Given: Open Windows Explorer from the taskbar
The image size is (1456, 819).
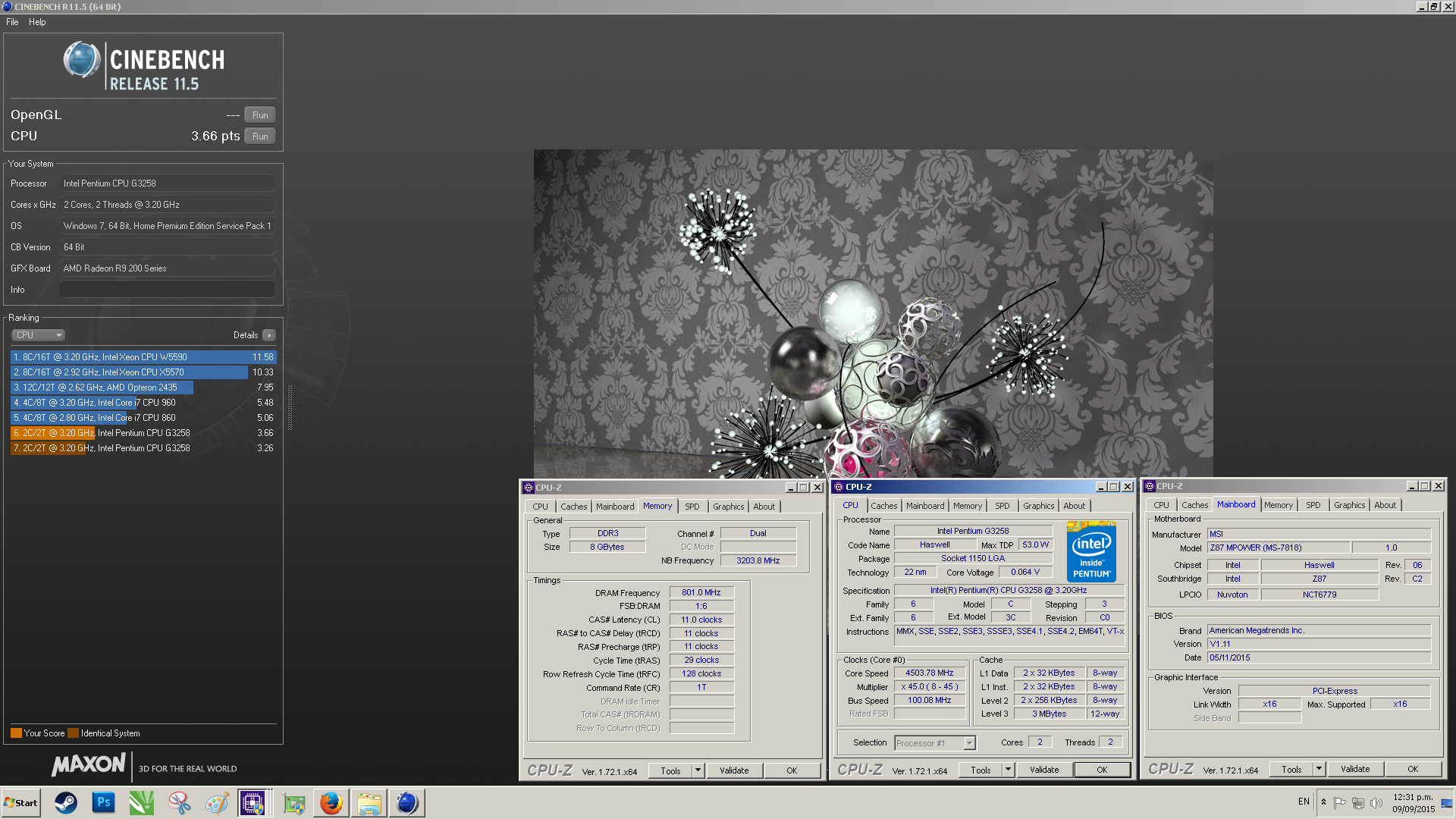Looking at the screenshot, I should pos(369,802).
